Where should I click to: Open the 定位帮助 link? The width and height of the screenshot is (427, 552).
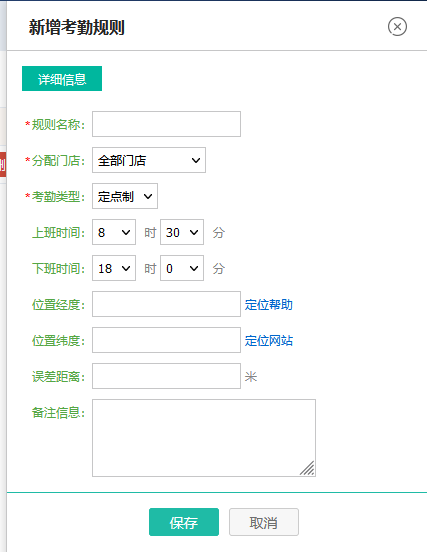(x=269, y=305)
